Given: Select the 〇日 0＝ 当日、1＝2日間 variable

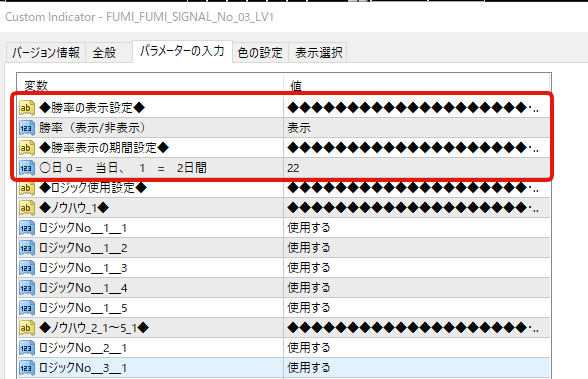Looking at the screenshot, I should tap(123, 168).
